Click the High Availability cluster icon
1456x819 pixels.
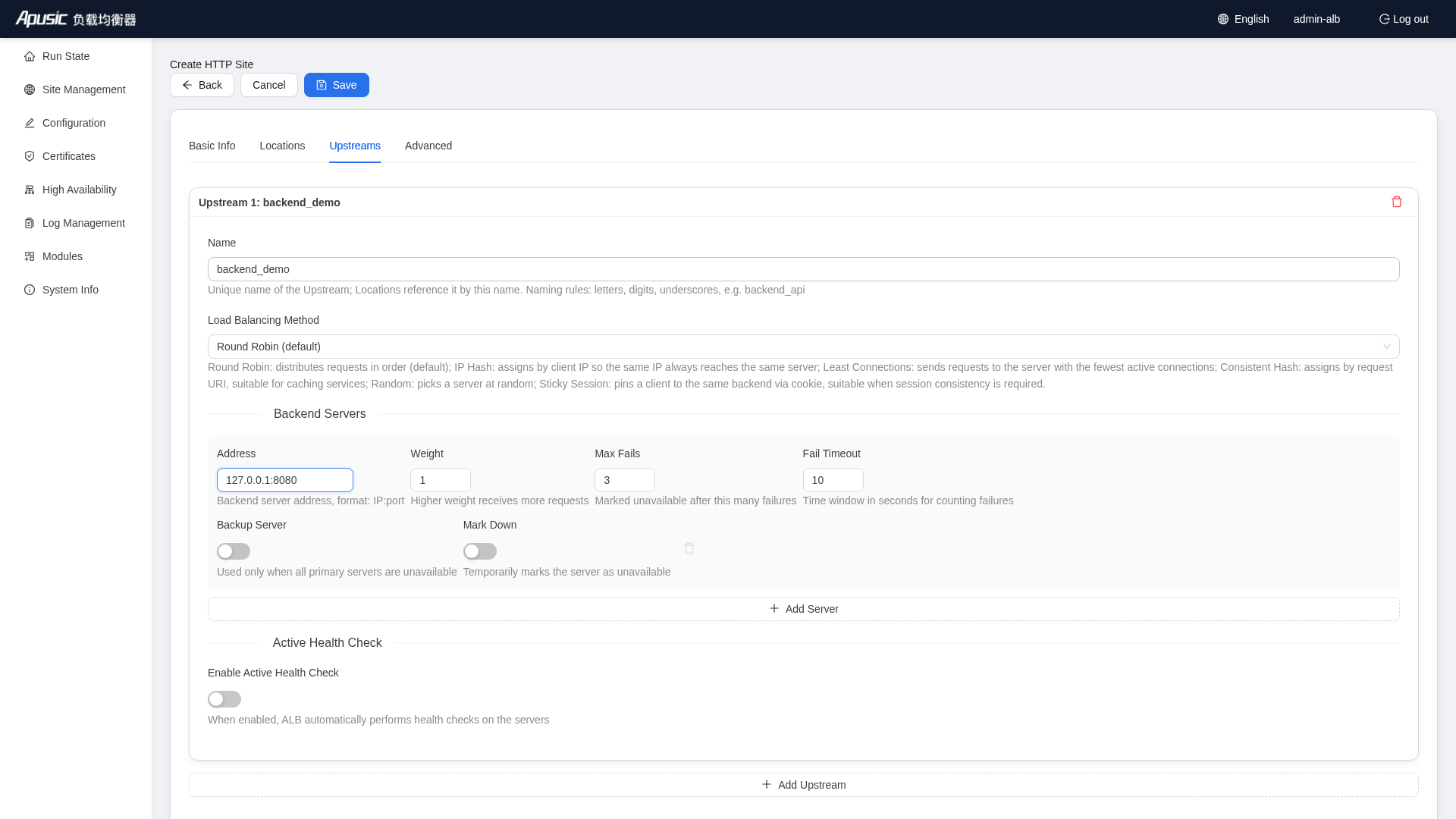tap(30, 190)
